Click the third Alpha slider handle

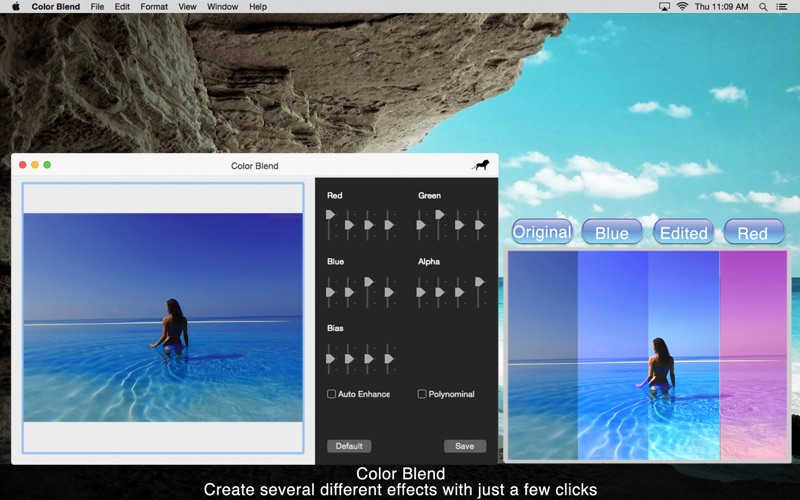coord(459,292)
